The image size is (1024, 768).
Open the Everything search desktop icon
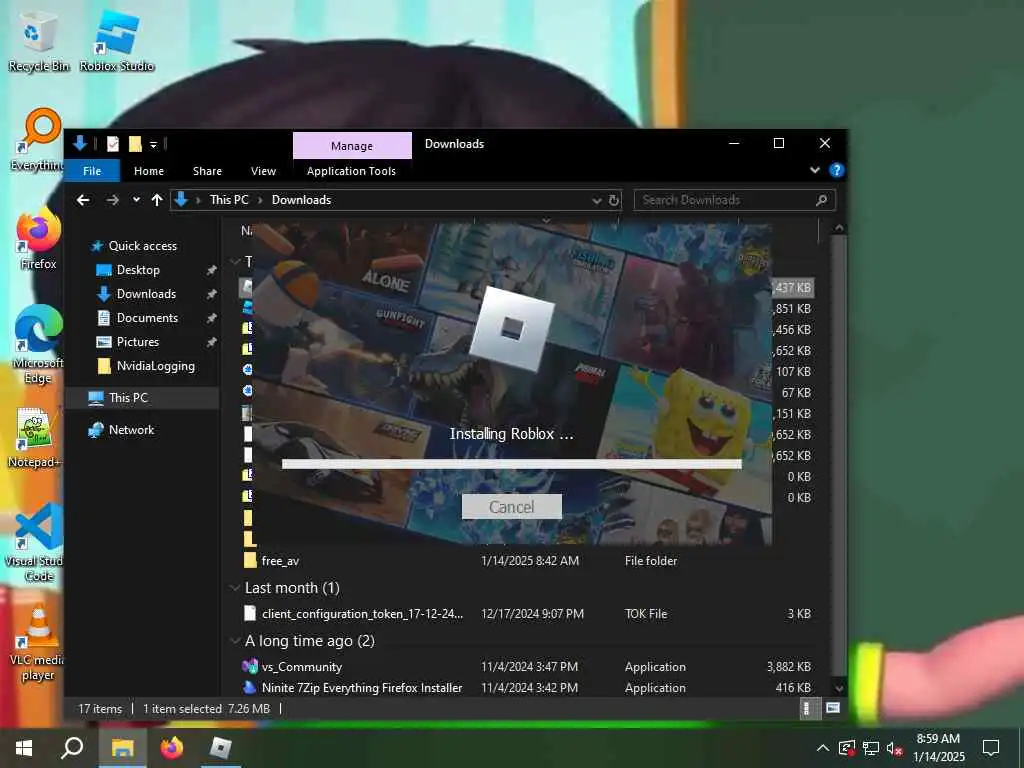tap(38, 140)
